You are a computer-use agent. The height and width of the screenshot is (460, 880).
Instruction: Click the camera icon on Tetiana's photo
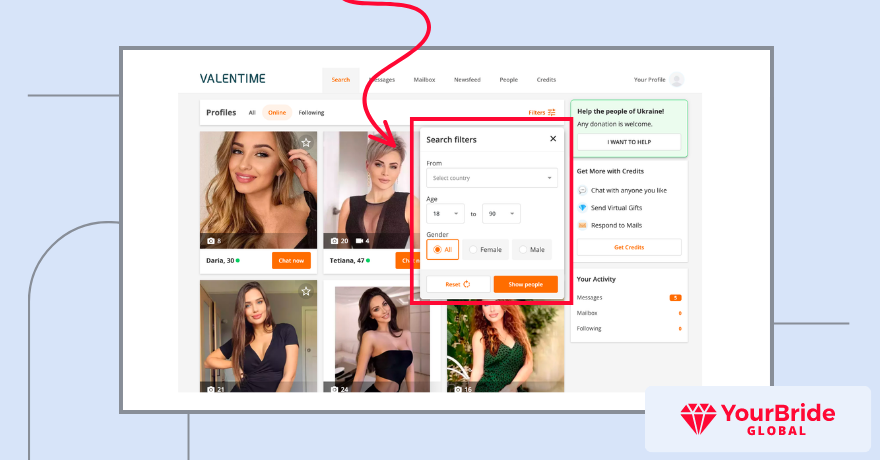click(334, 241)
